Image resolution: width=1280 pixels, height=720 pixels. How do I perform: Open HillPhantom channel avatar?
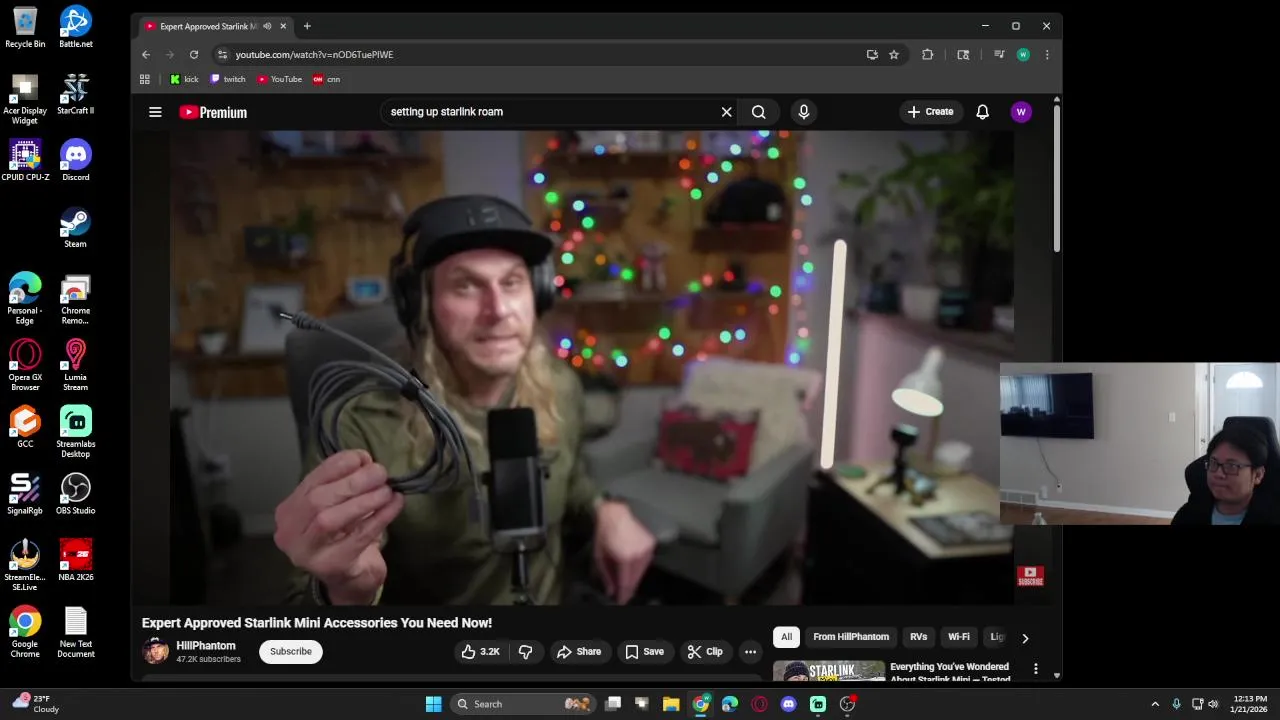pos(155,651)
